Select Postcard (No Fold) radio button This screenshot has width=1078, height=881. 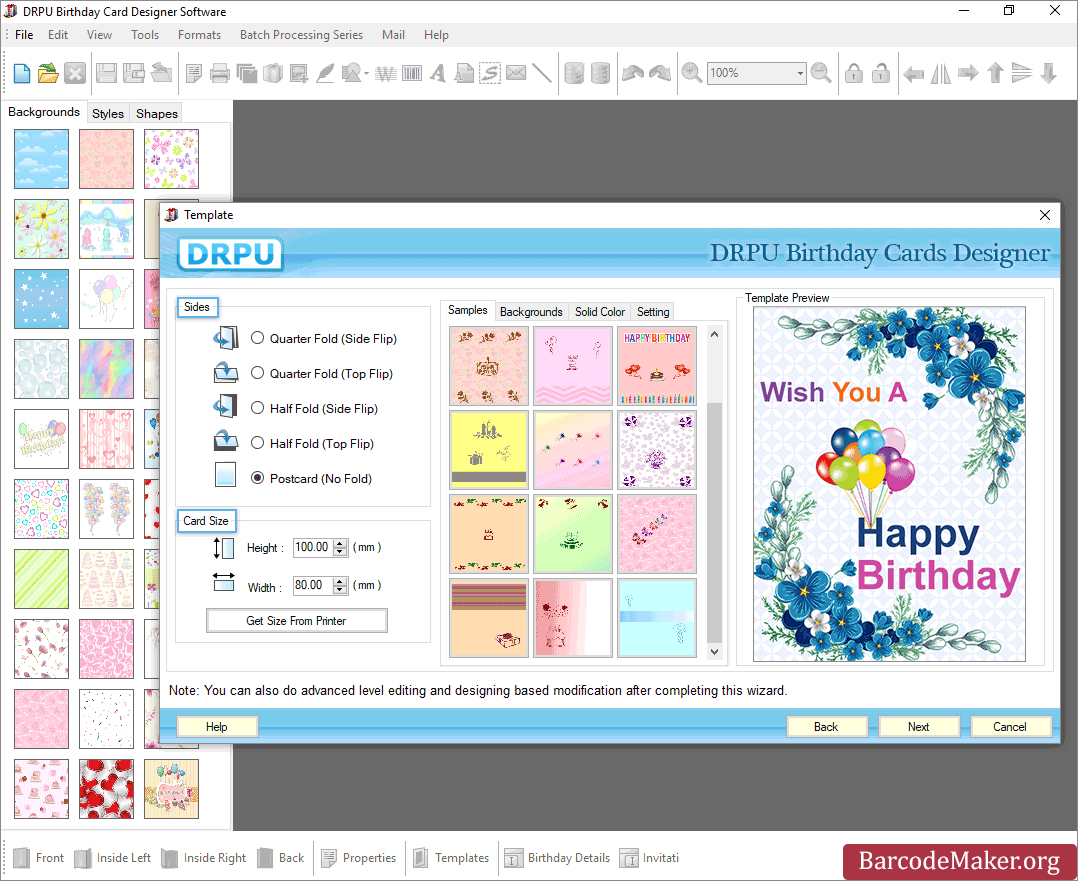(x=257, y=478)
